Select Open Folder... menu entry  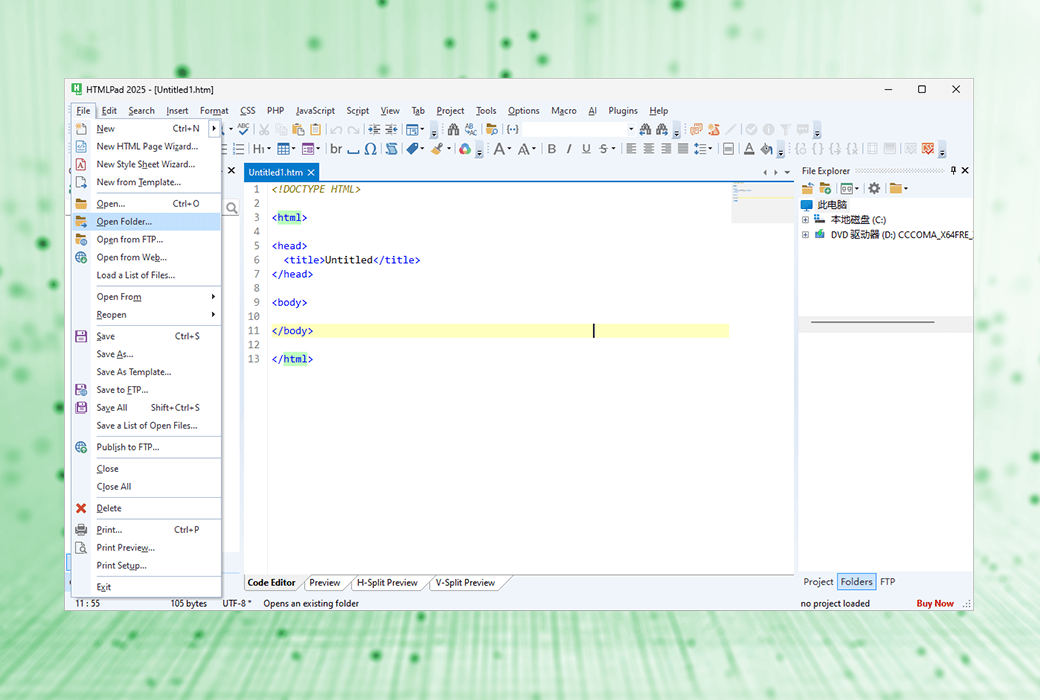click(147, 222)
